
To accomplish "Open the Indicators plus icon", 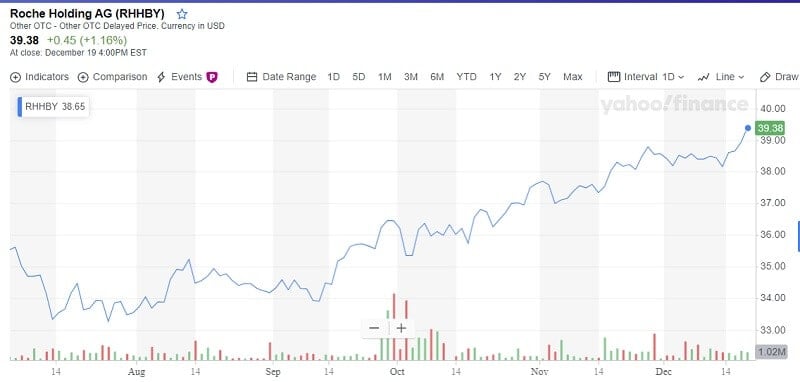I will (x=15, y=77).
